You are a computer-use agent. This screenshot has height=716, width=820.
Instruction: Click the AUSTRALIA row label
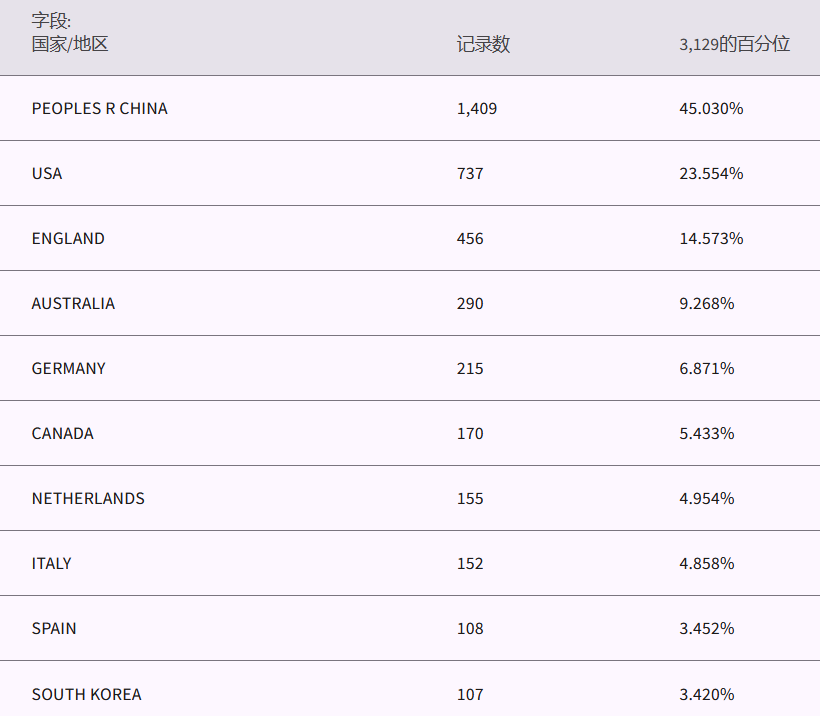pos(73,303)
